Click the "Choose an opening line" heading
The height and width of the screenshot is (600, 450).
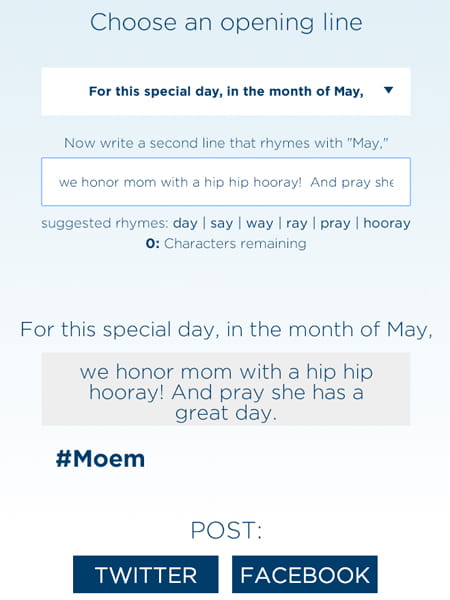[226, 22]
